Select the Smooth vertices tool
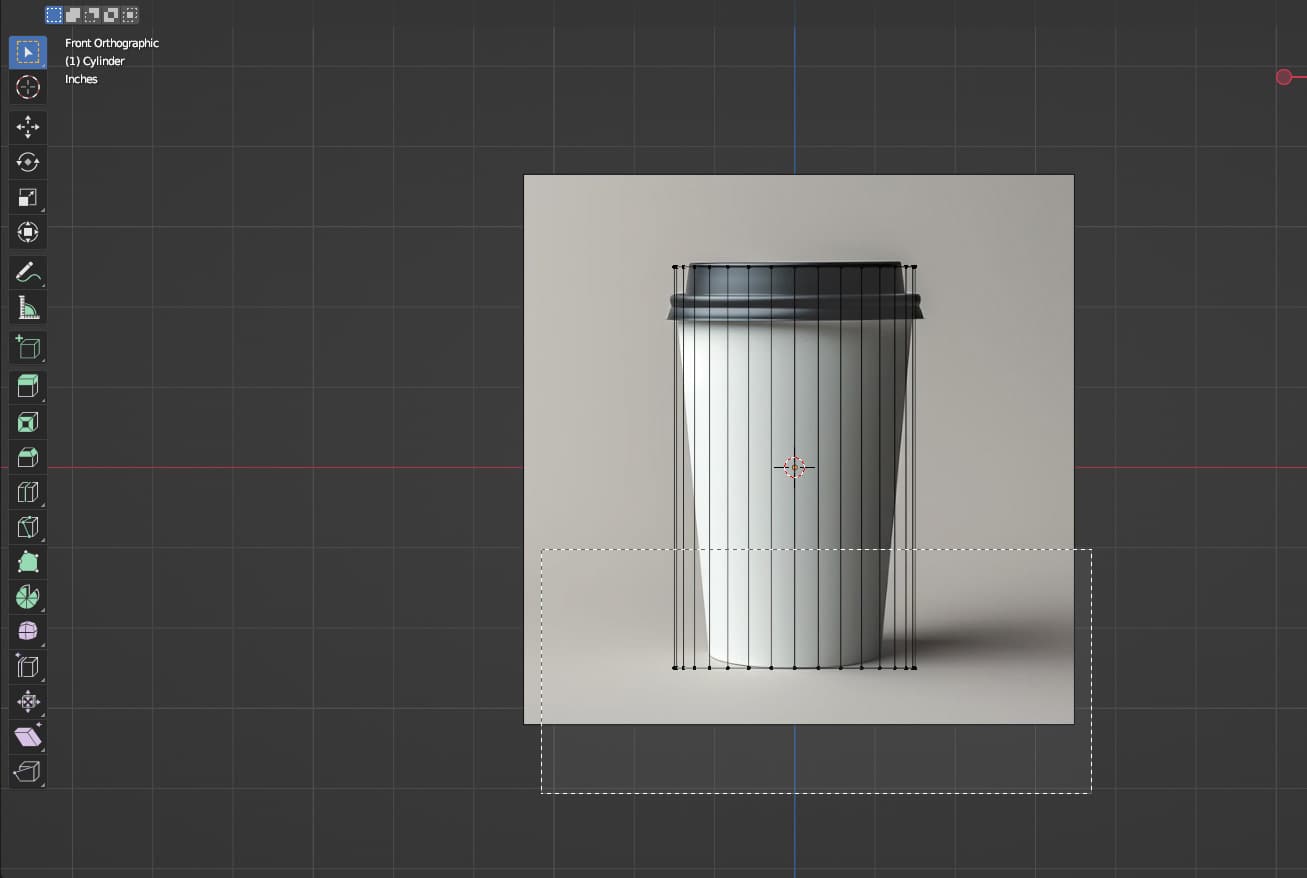 [x=28, y=632]
